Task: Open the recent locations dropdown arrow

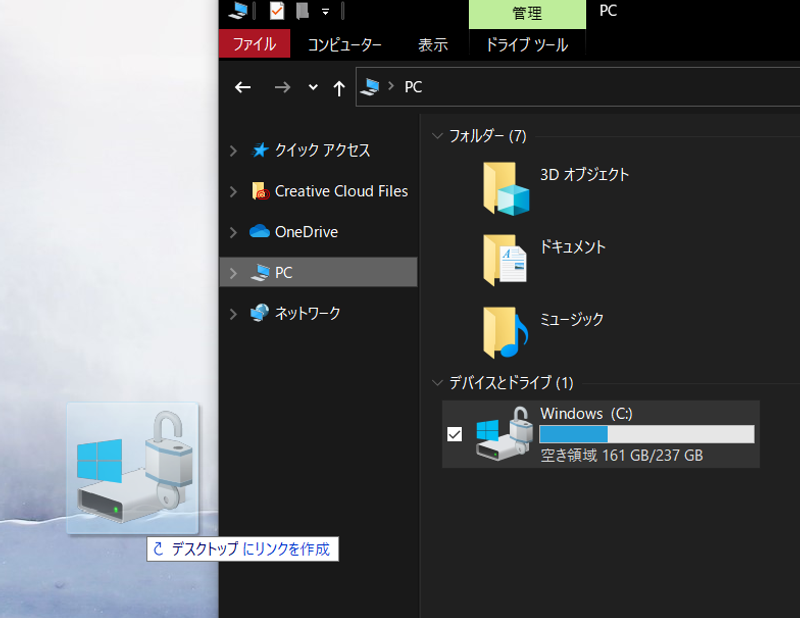Action: pos(313,88)
